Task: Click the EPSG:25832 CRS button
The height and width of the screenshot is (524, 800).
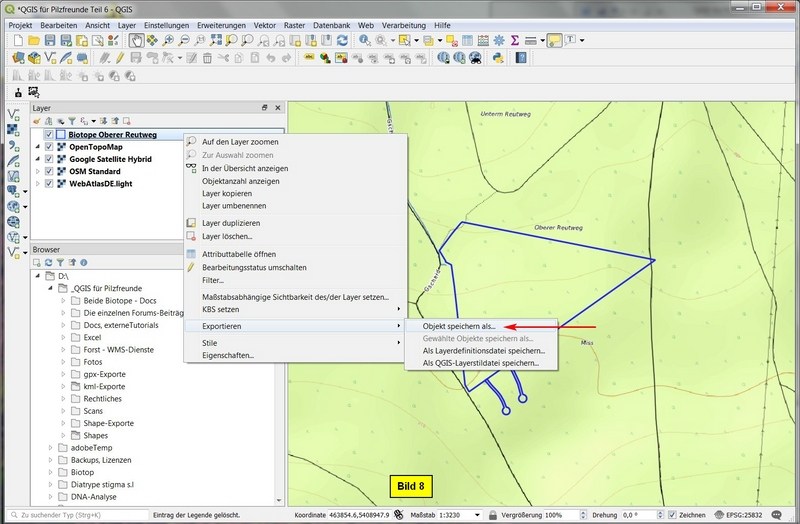Action: tap(739, 515)
